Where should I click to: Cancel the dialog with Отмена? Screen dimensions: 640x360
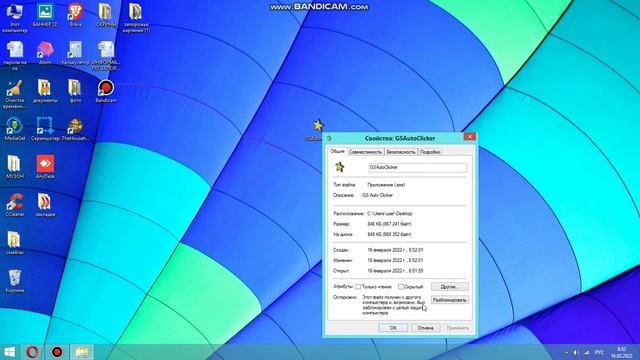pos(425,328)
